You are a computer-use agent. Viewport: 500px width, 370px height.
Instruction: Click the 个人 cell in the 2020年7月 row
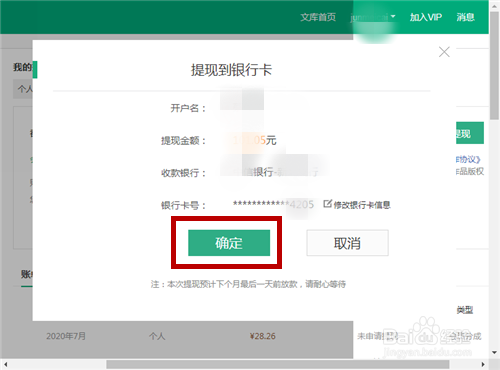tap(157, 336)
